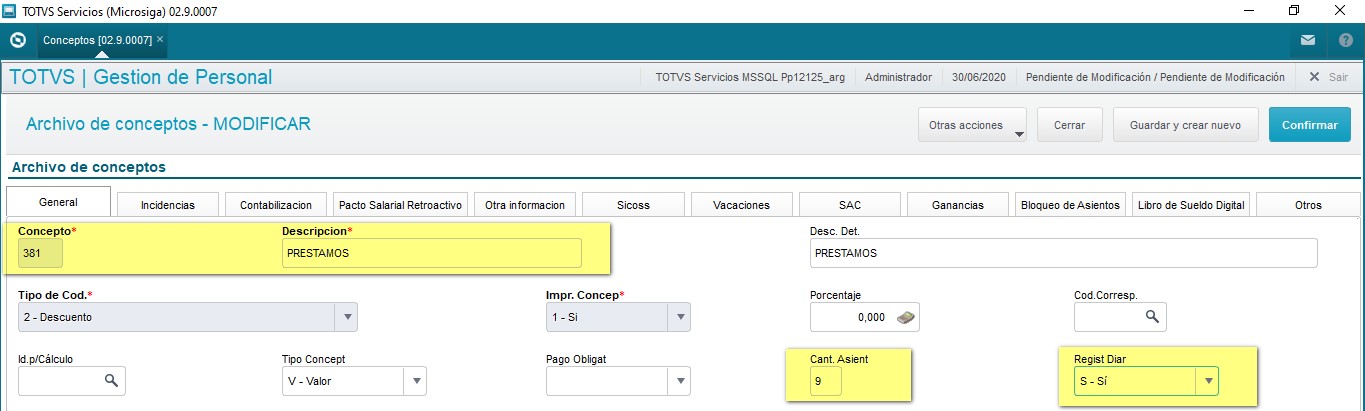Open the Pacto Salarial Retroactivo tab

(x=400, y=204)
